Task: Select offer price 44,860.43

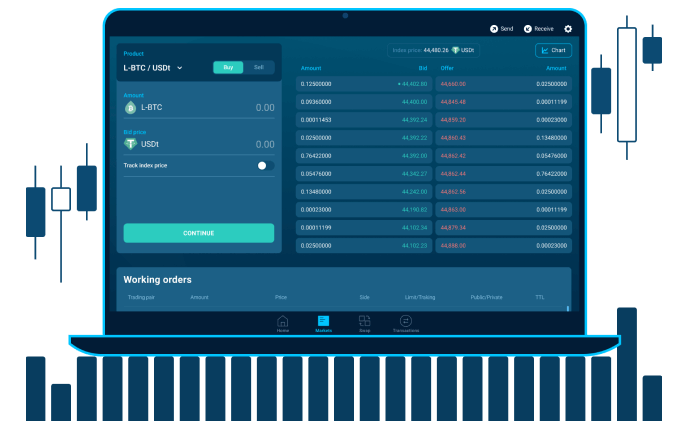Action: (453, 138)
